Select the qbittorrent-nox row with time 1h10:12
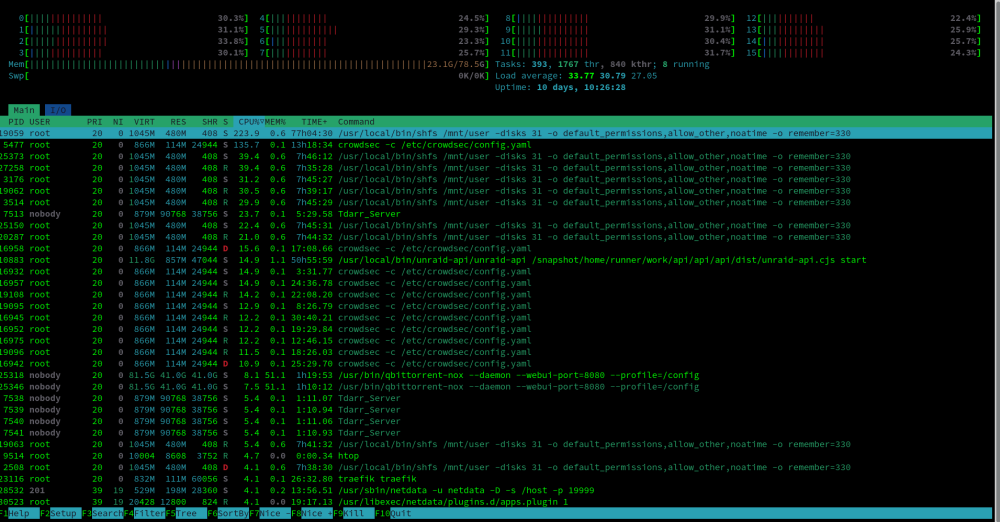This screenshot has width=1000, height=522. tap(496, 386)
